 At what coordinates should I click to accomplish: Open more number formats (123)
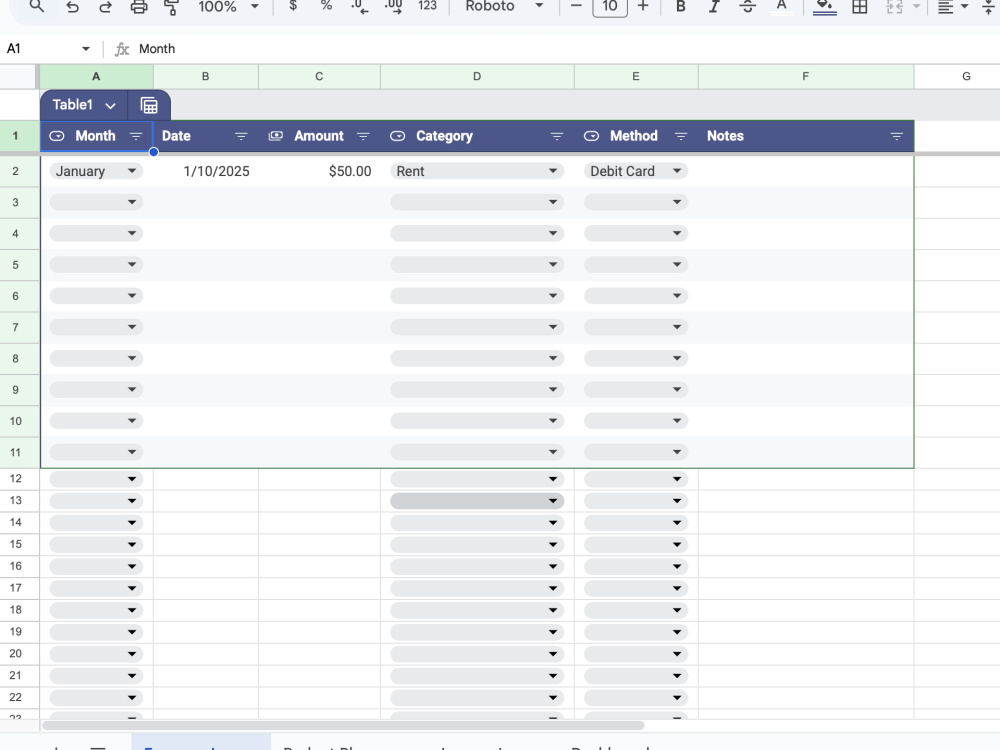point(427,6)
